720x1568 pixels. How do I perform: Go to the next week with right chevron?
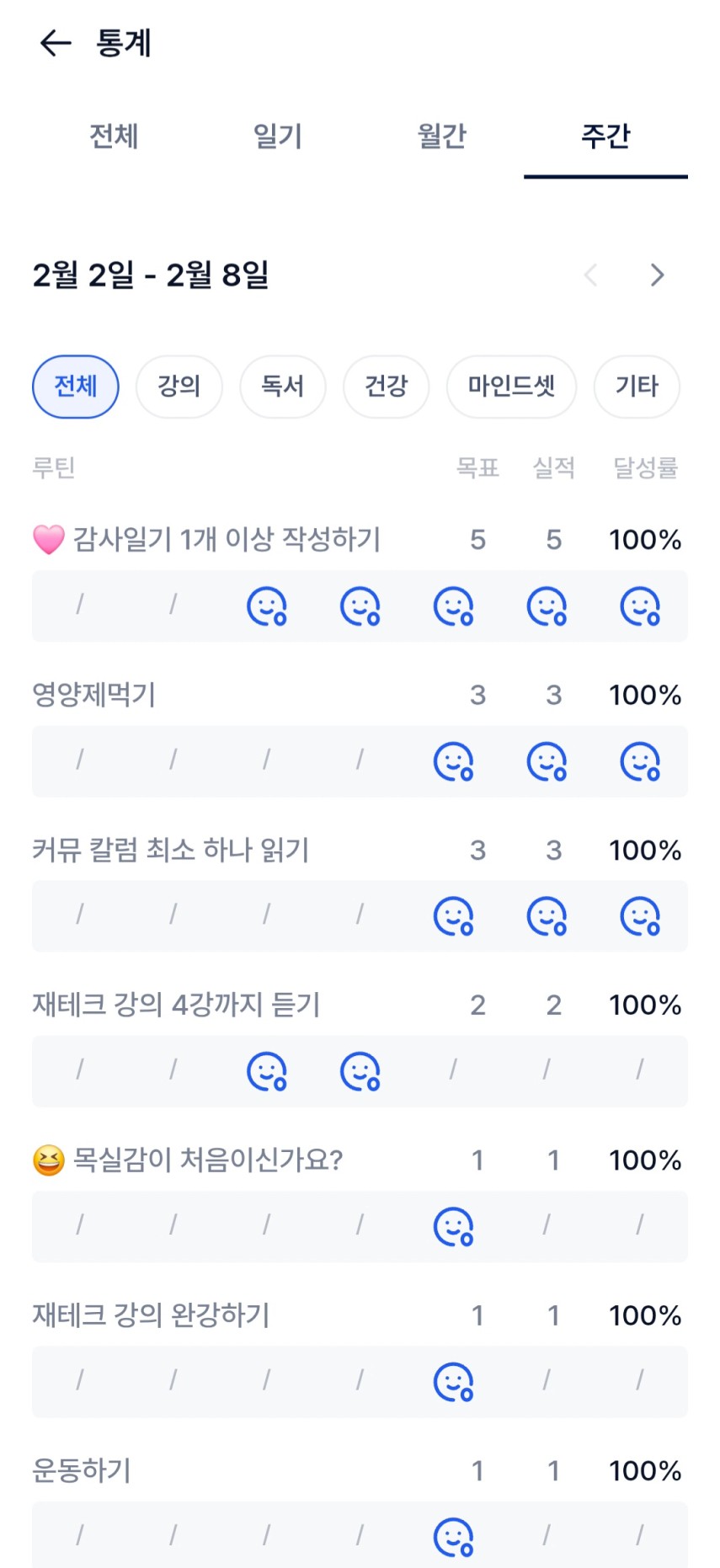(658, 275)
